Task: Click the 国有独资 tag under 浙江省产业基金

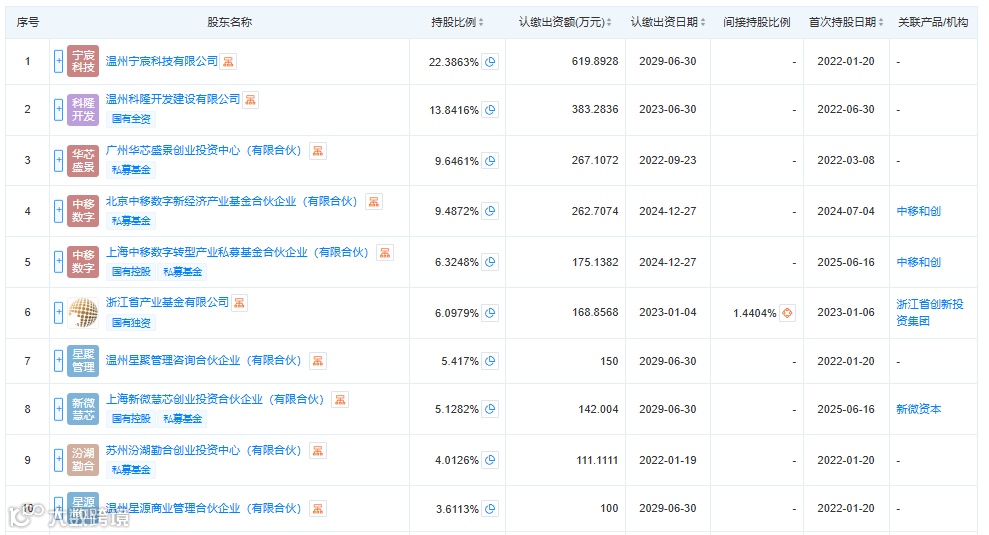Action: point(131,323)
